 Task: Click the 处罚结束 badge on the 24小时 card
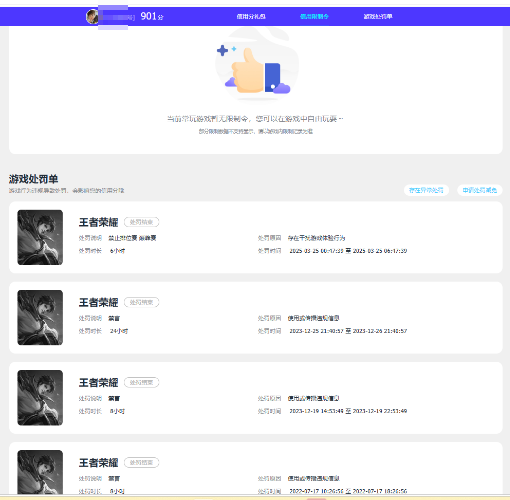(x=141, y=302)
